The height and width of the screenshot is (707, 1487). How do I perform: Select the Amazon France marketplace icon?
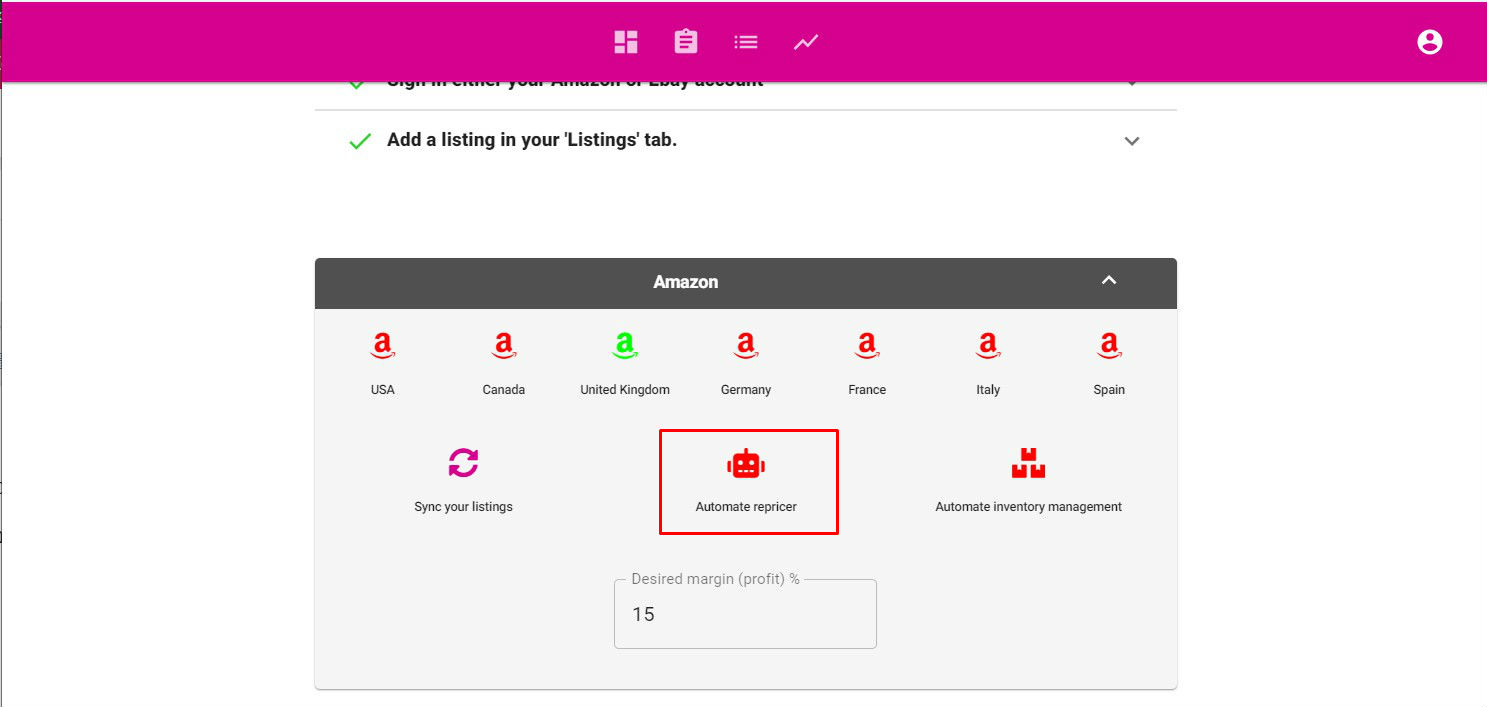[x=867, y=346]
